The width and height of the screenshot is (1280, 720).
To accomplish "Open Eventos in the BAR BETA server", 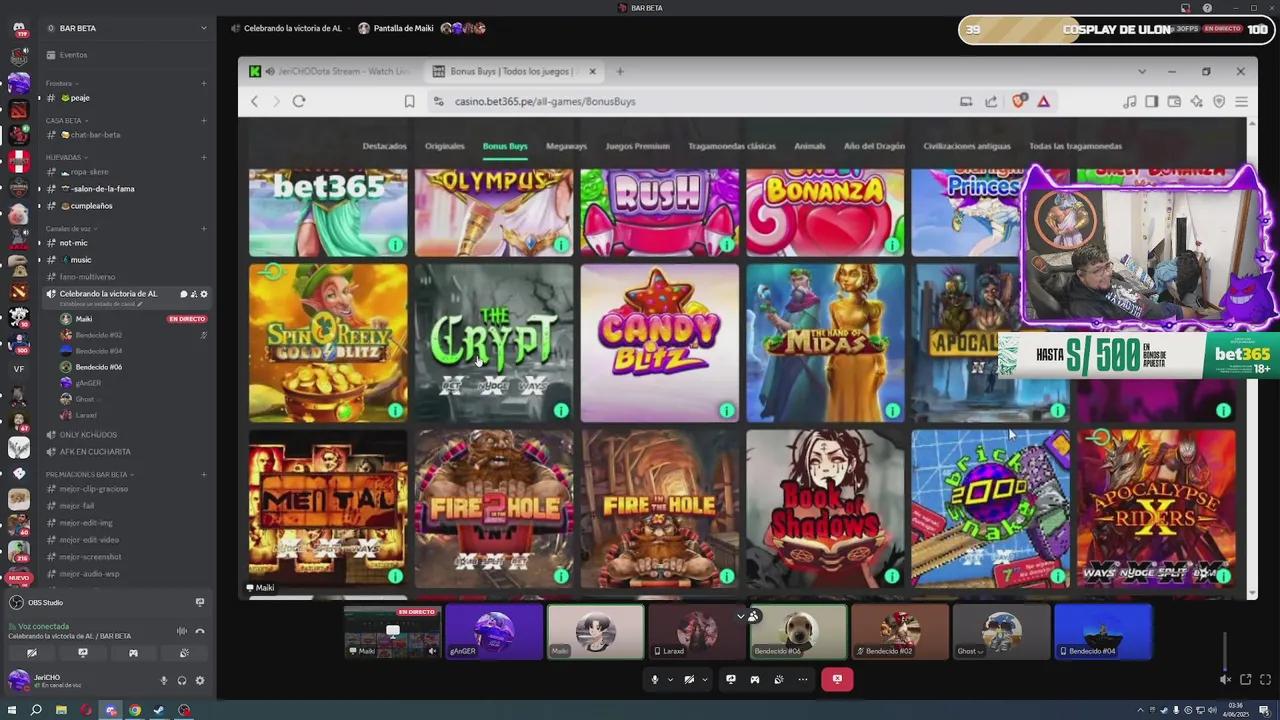I will click(x=73, y=55).
